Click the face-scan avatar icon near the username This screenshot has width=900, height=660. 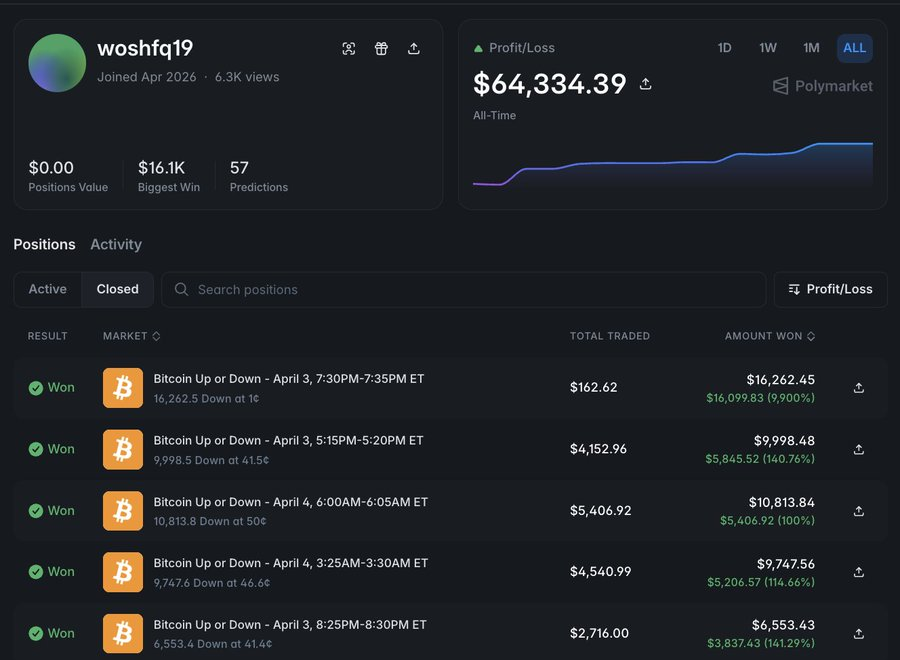click(x=349, y=48)
